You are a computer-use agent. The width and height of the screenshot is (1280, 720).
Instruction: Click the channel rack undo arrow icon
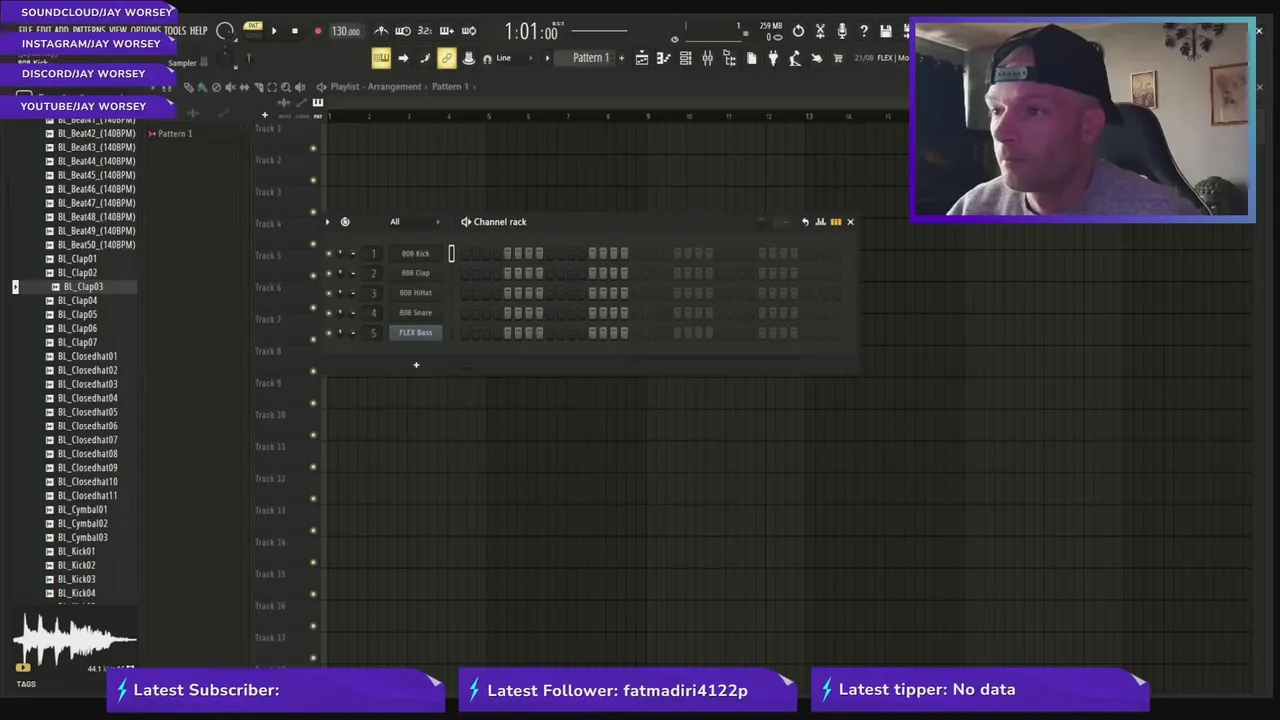click(x=805, y=222)
